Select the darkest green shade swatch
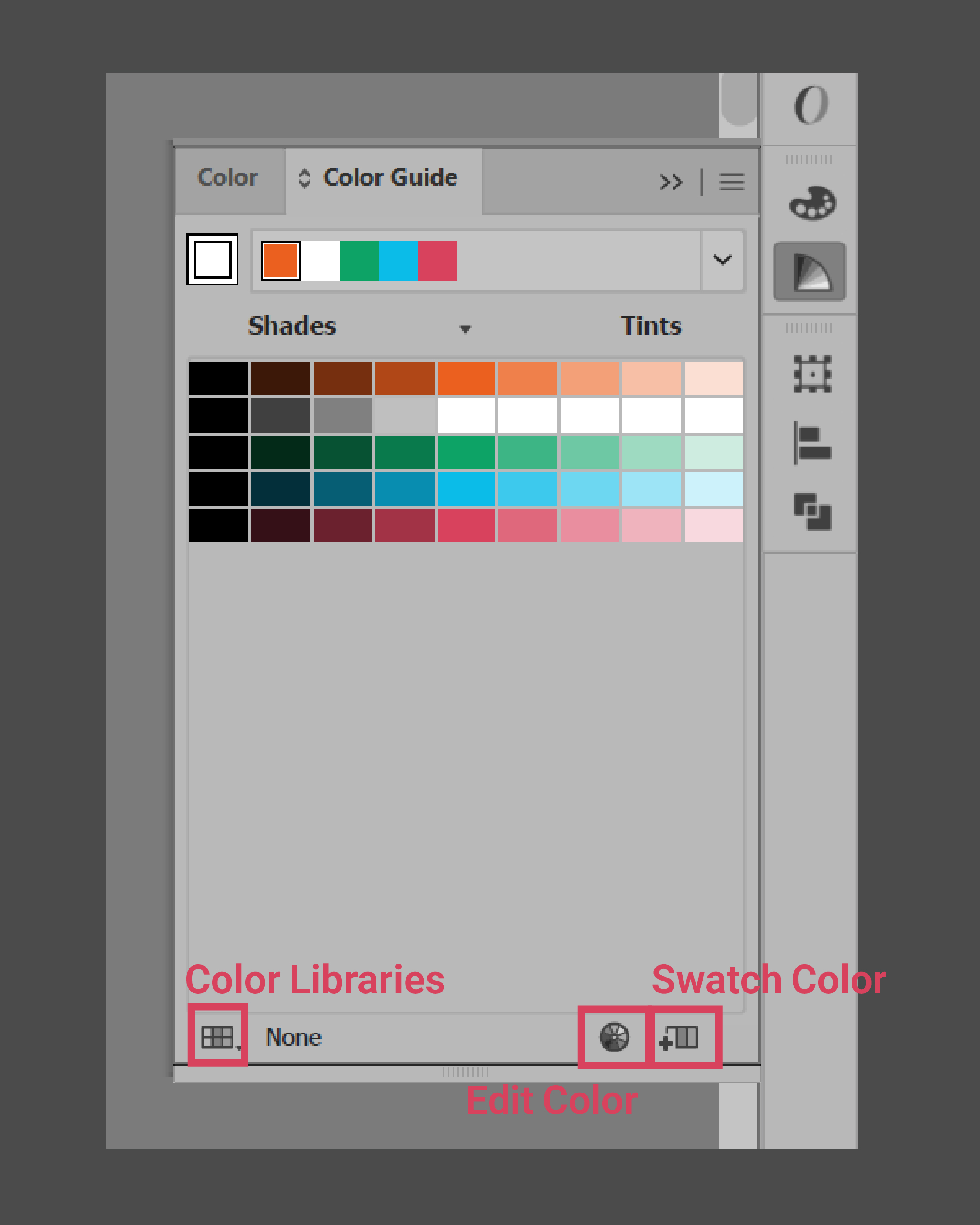 point(280,452)
